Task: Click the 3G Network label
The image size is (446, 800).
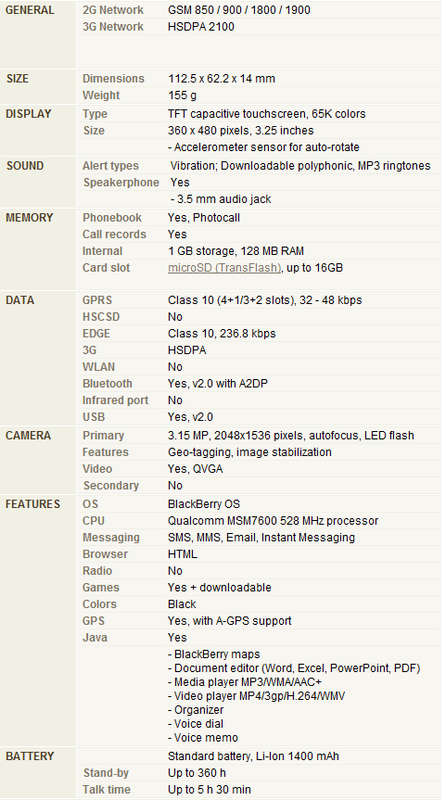Action: click(113, 27)
